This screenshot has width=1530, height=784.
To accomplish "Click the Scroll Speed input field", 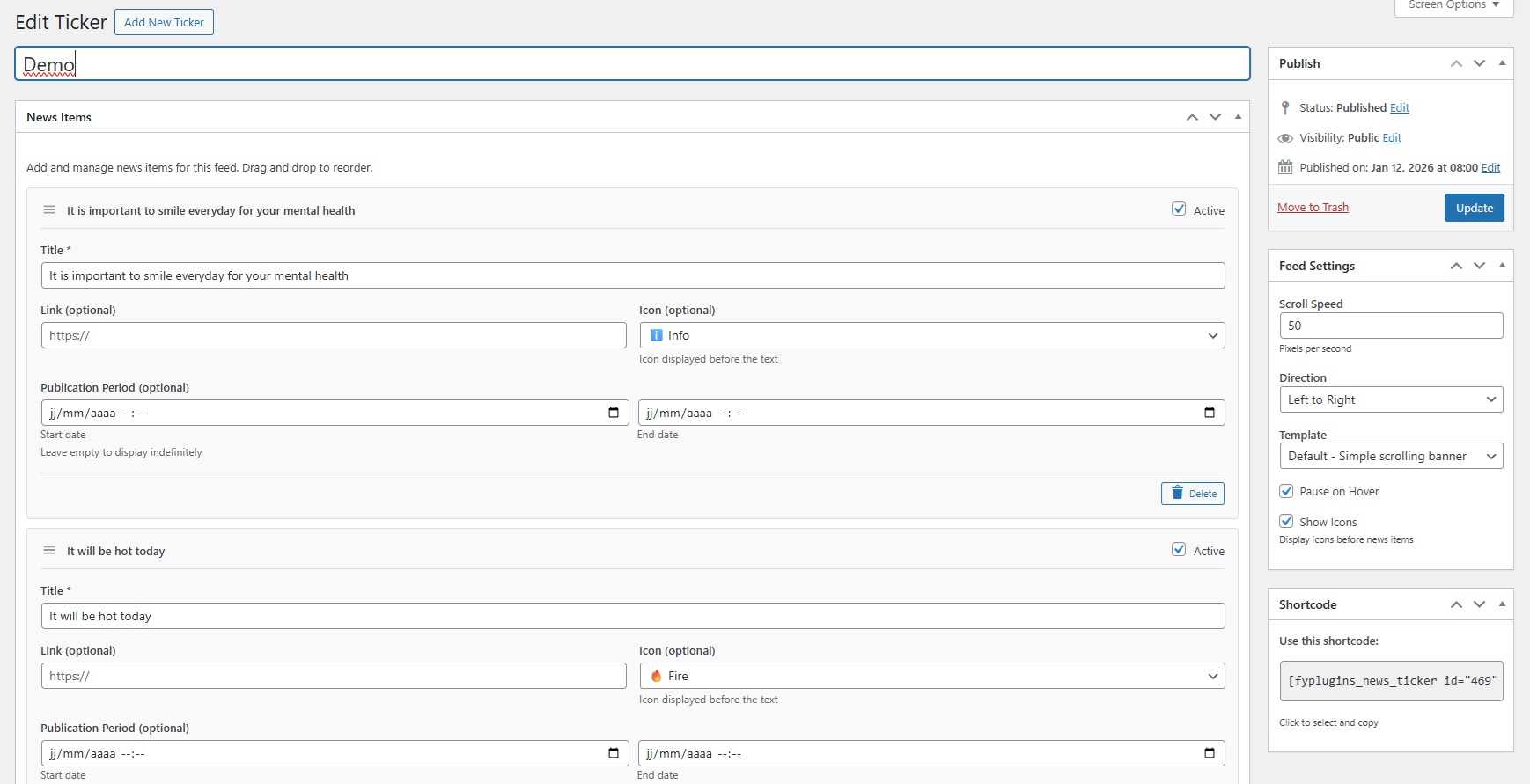I will click(x=1390, y=326).
